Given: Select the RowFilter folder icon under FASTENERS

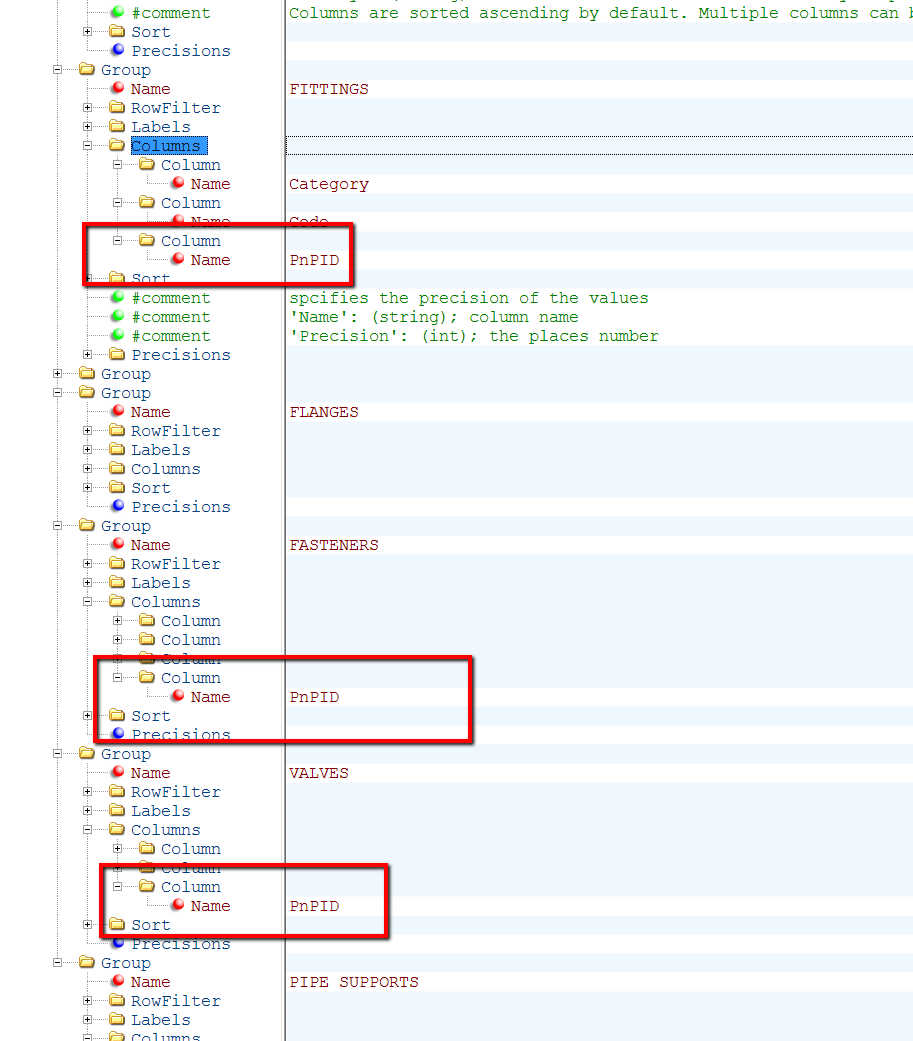Looking at the screenshot, I should pyautogui.click(x=116, y=563).
